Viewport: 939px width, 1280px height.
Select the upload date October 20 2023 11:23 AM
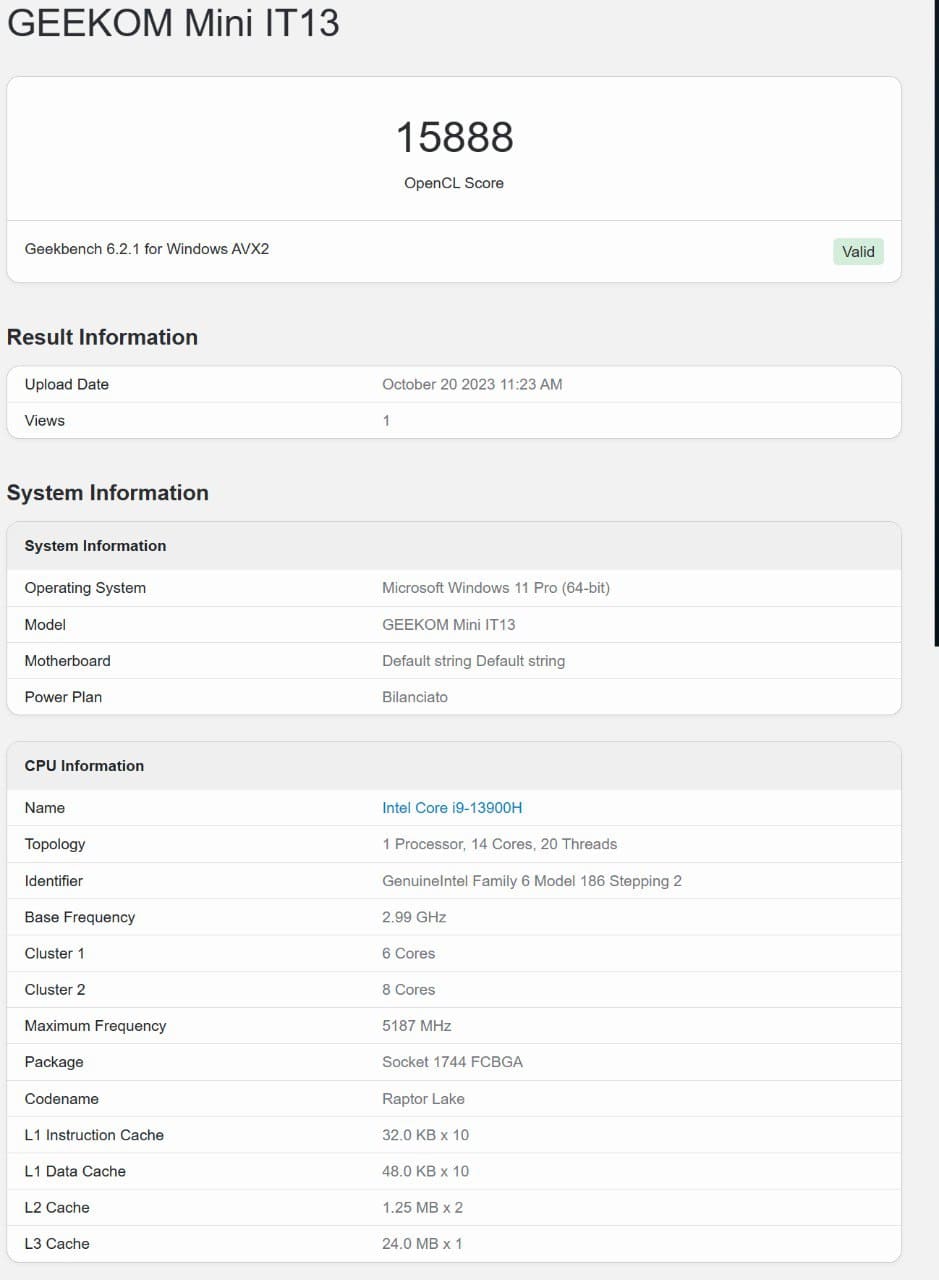point(472,384)
